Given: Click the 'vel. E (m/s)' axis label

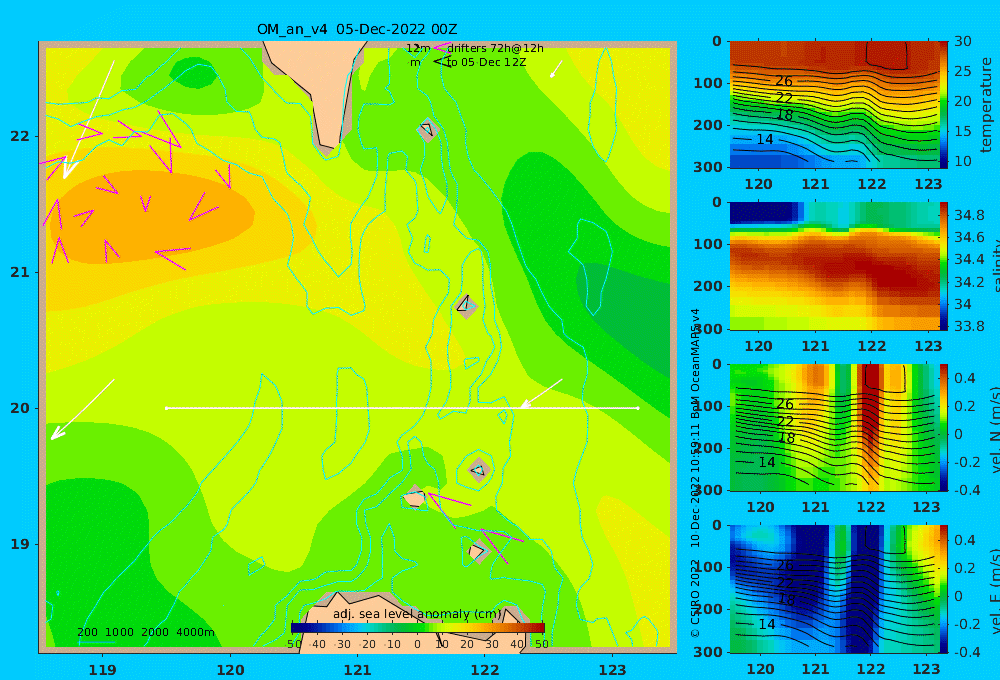Looking at the screenshot, I should pos(995,591).
